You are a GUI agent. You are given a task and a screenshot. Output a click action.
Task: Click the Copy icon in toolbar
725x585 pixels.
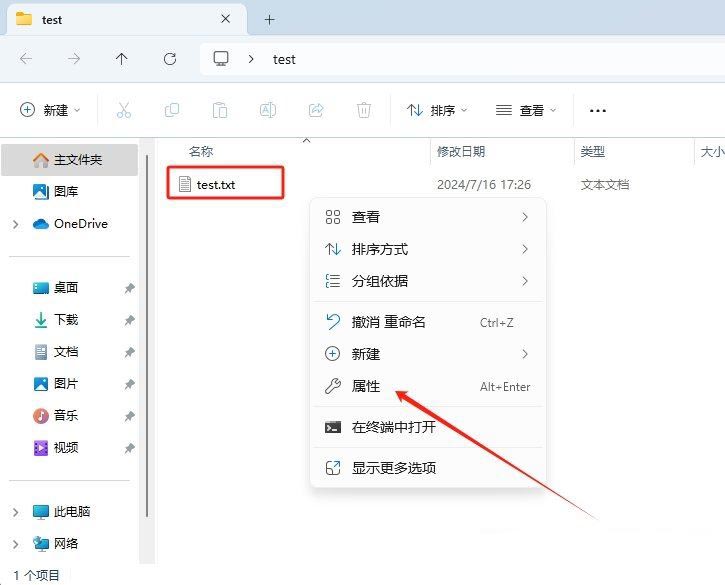pos(172,110)
